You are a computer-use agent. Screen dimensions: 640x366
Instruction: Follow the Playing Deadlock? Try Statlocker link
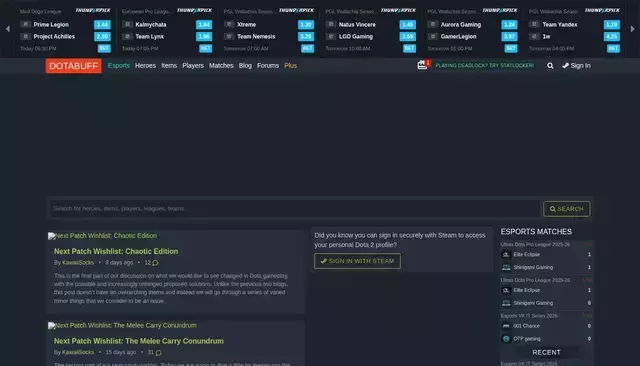484,66
